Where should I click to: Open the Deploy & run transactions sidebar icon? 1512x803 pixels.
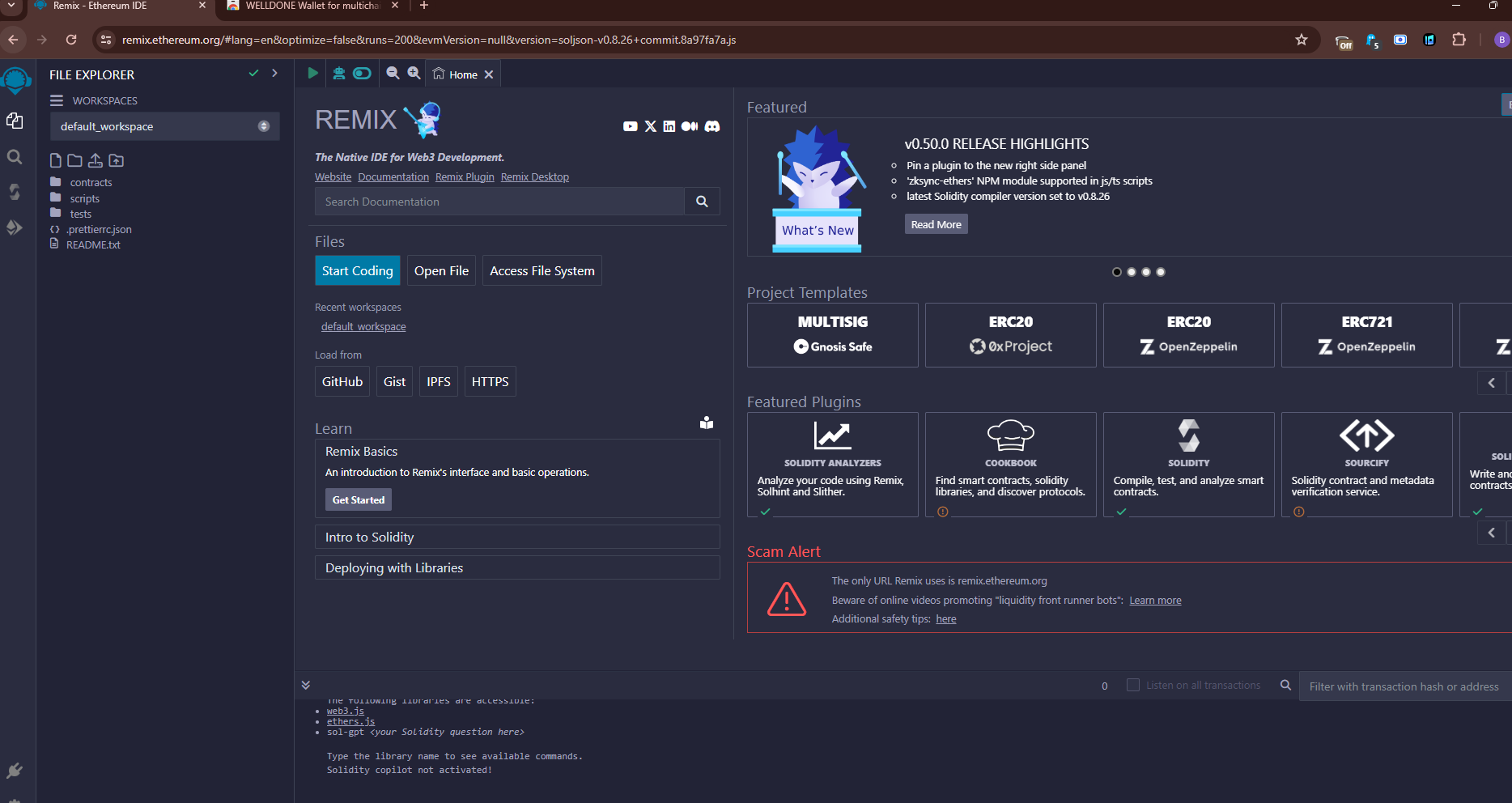(x=15, y=227)
